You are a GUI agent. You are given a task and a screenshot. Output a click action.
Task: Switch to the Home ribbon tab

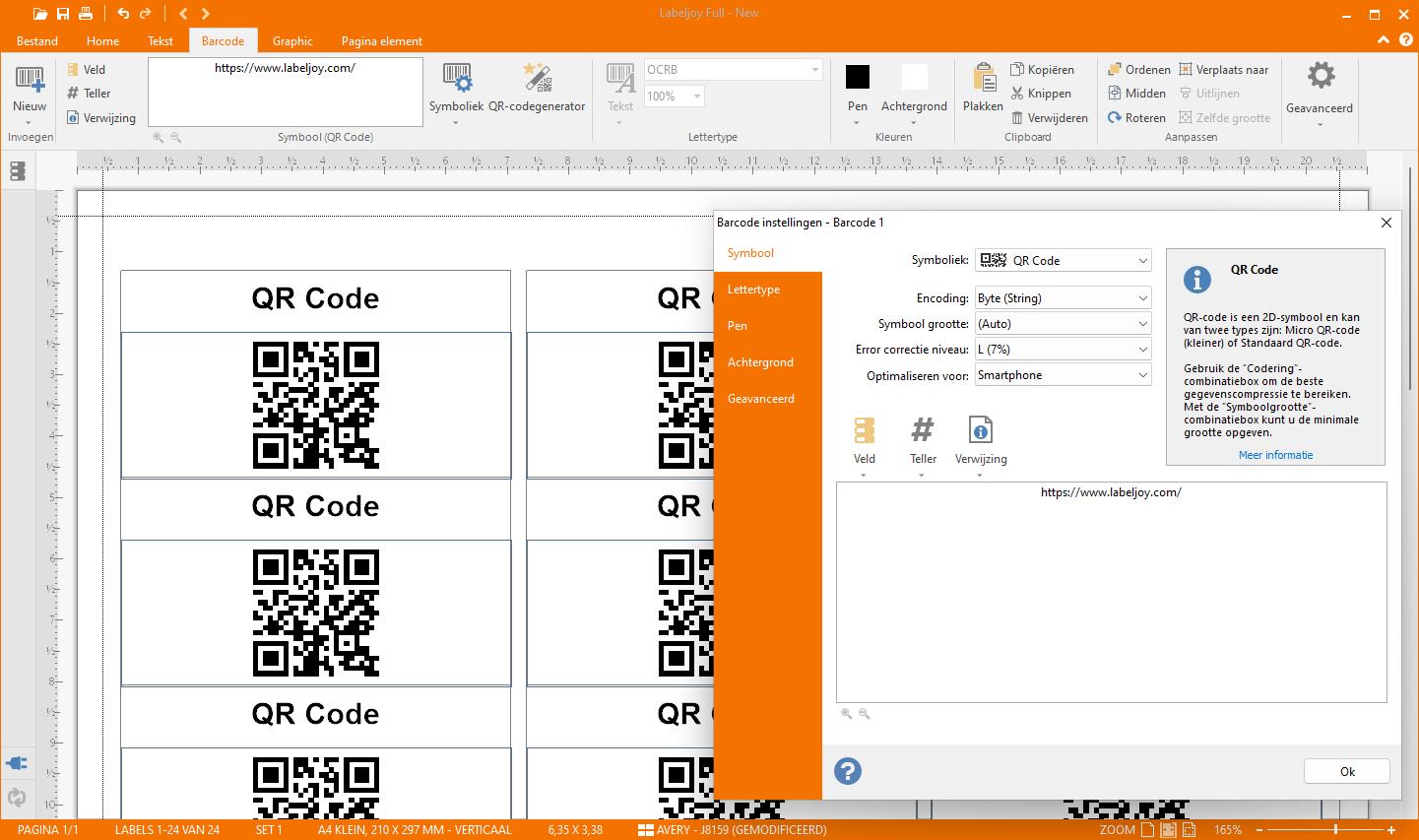point(102,41)
